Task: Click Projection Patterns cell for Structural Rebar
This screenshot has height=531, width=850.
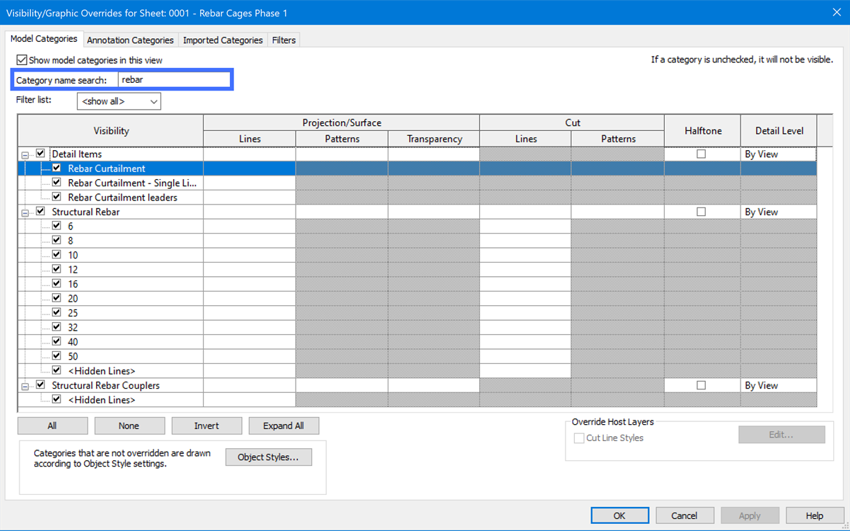Action: point(342,212)
